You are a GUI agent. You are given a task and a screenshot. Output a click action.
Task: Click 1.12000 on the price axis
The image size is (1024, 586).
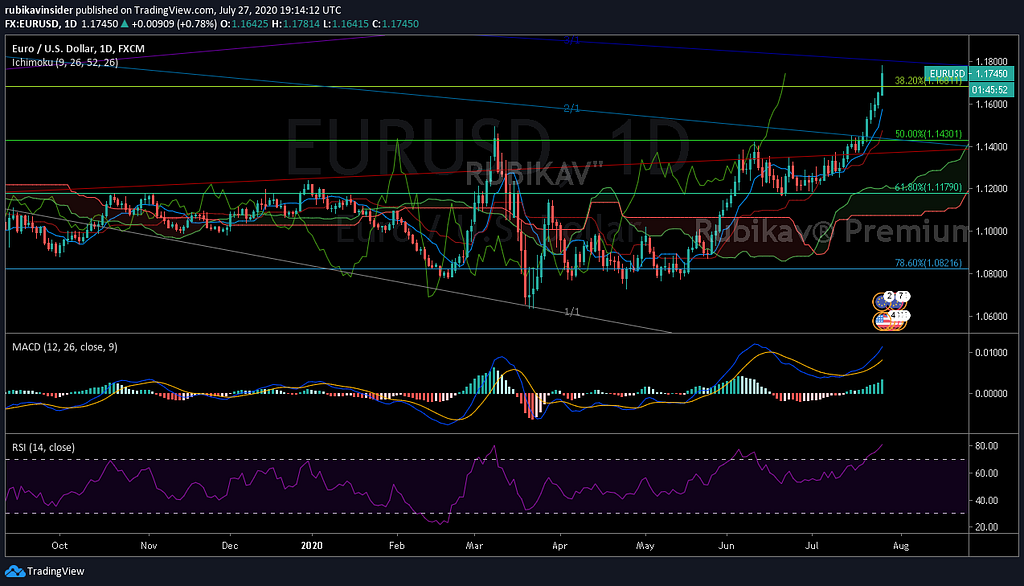point(992,189)
